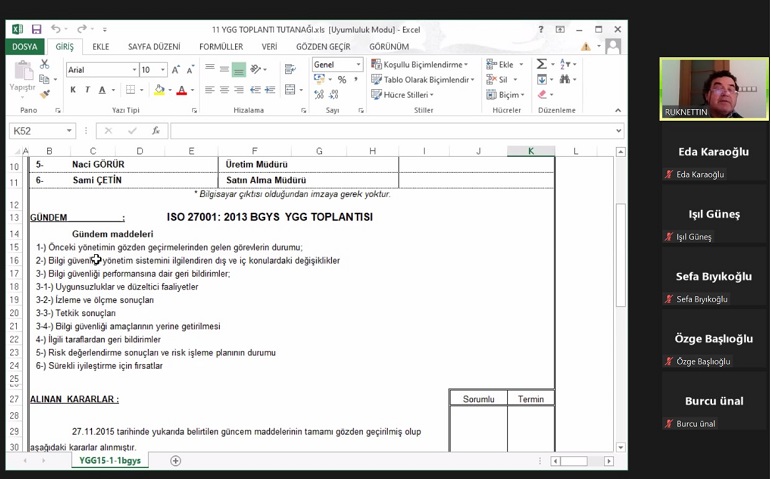Screen dimensions: 771x479
Task: Click the green DOSYA button
Action: point(24,47)
